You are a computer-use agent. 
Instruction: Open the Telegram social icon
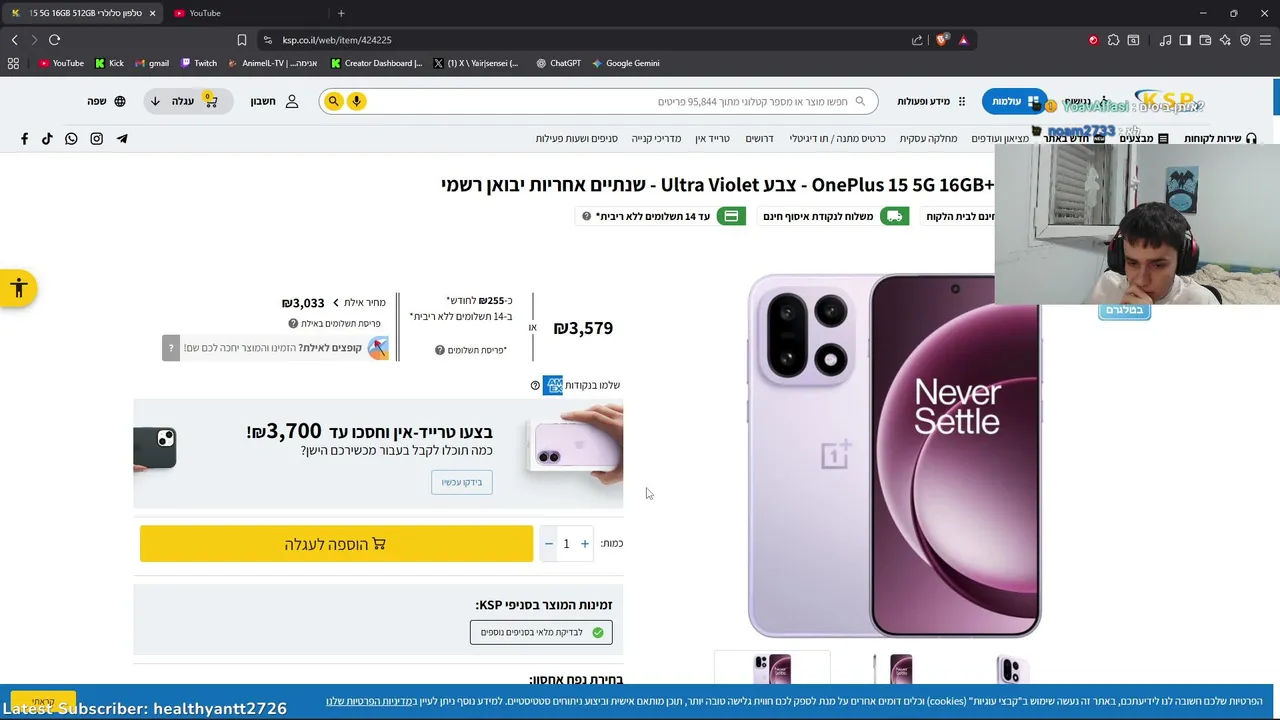[x=122, y=139]
